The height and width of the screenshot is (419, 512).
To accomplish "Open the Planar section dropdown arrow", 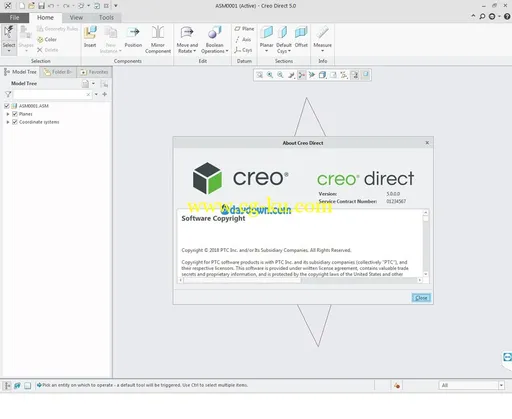I will 267,51.
